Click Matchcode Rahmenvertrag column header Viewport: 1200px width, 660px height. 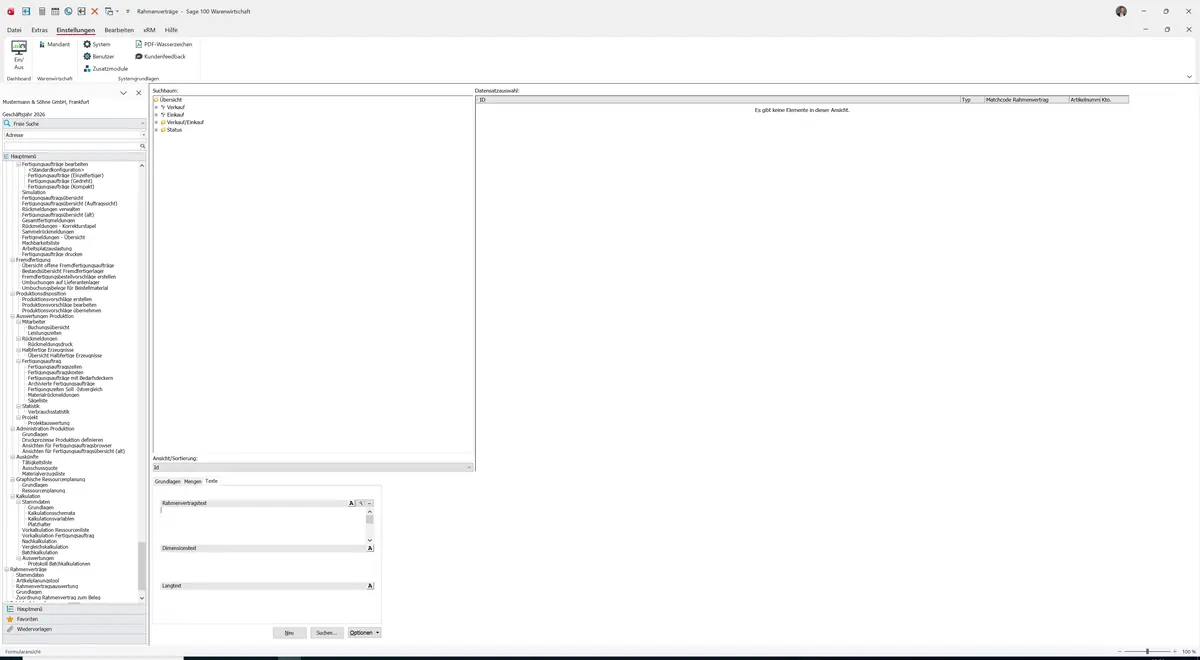click(1026, 100)
